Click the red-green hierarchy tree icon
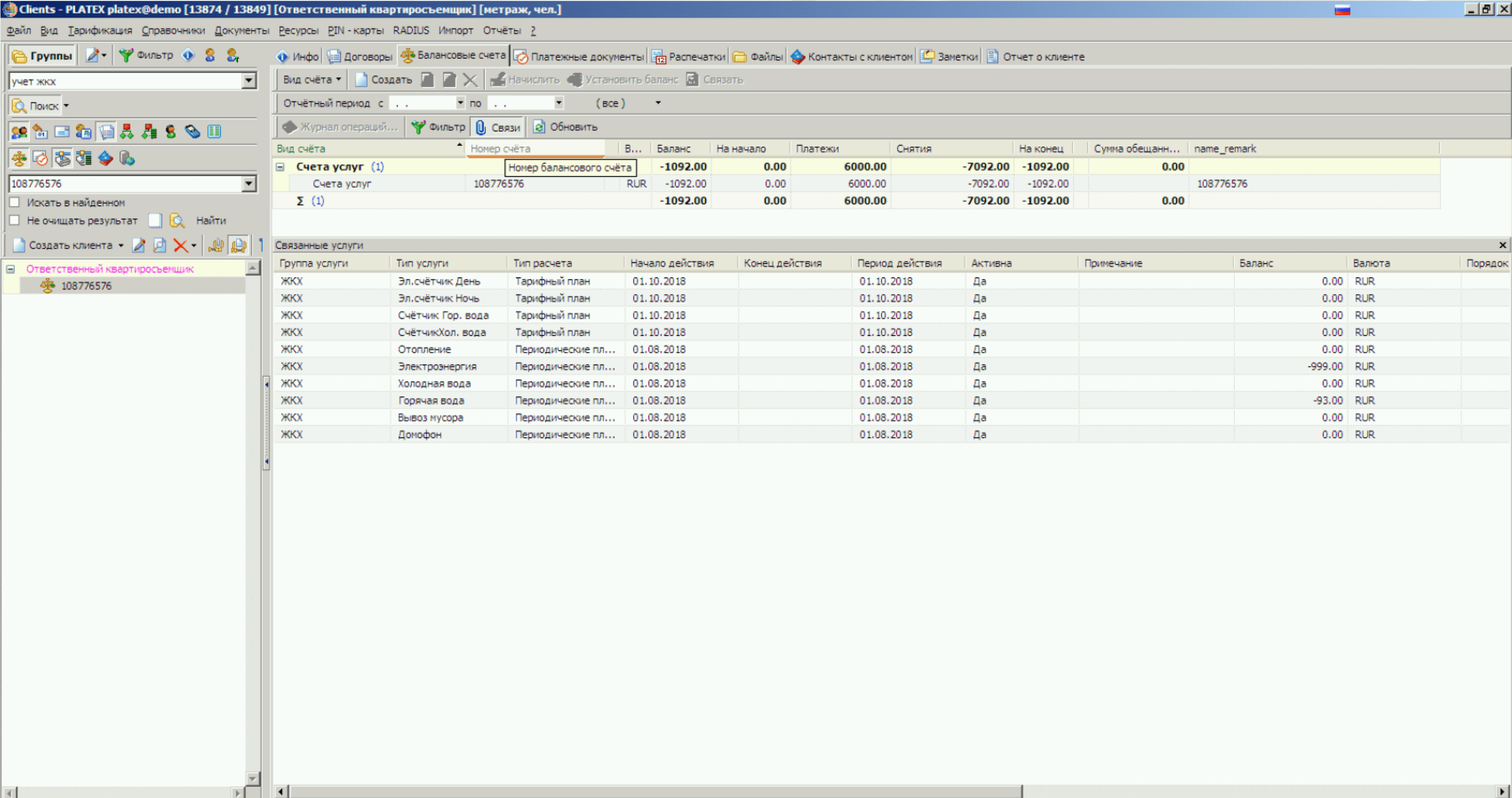 coord(127,132)
